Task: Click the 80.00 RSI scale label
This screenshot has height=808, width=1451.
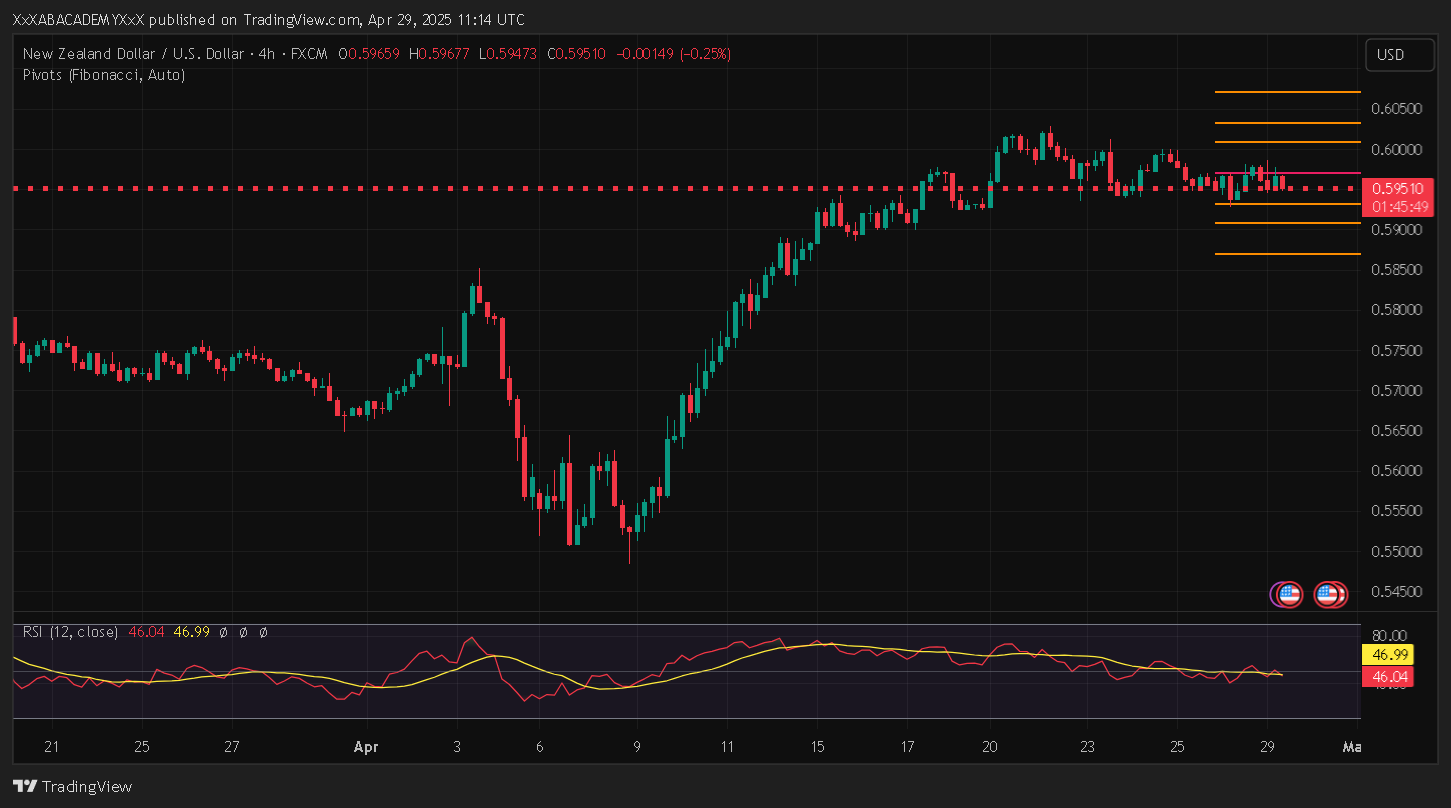Action: tap(1390, 636)
